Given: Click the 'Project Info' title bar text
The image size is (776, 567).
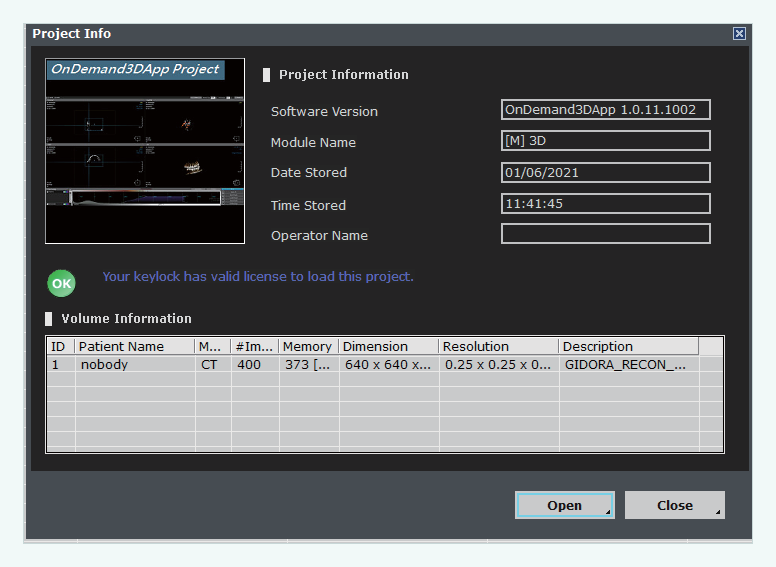Looking at the screenshot, I should point(71,33).
